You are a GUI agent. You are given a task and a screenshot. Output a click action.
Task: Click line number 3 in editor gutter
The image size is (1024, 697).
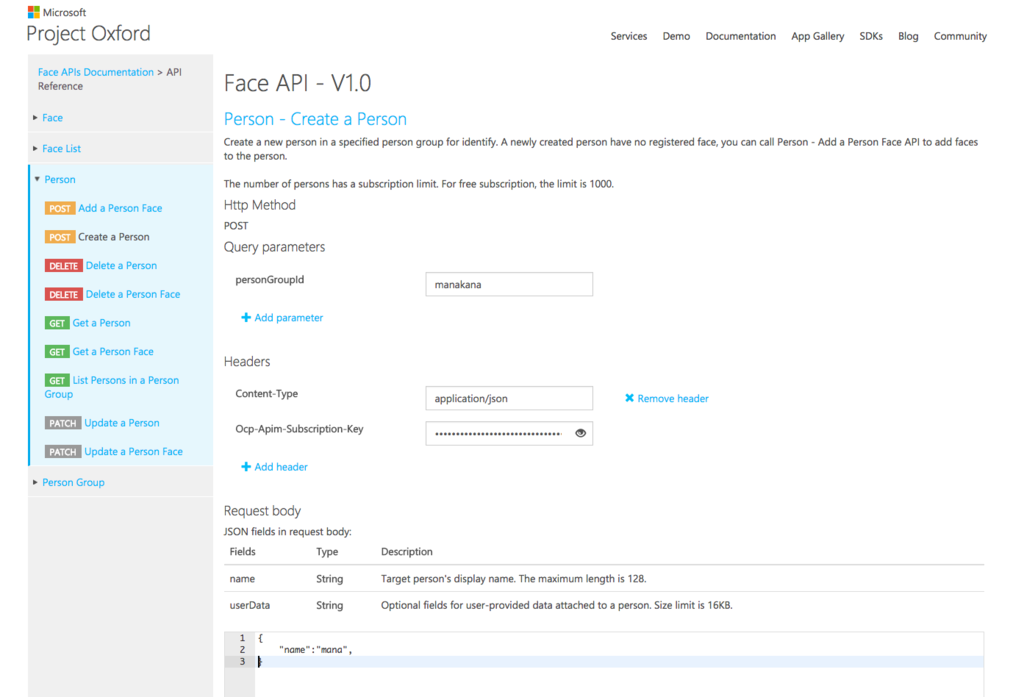242,662
